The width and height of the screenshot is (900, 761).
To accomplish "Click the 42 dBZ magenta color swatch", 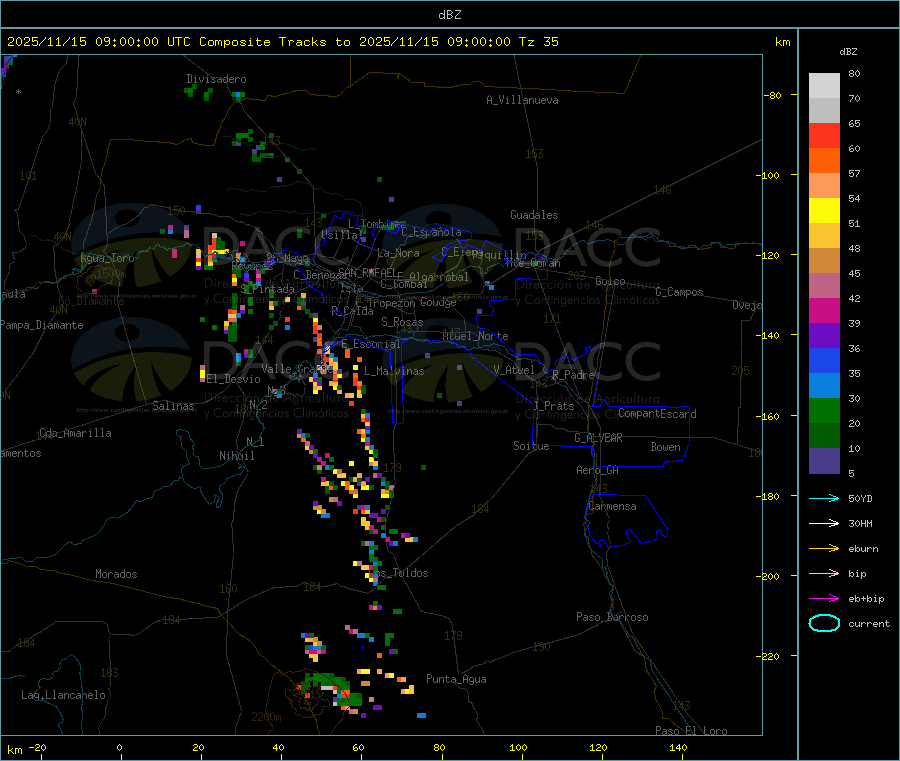I will 824,310.
